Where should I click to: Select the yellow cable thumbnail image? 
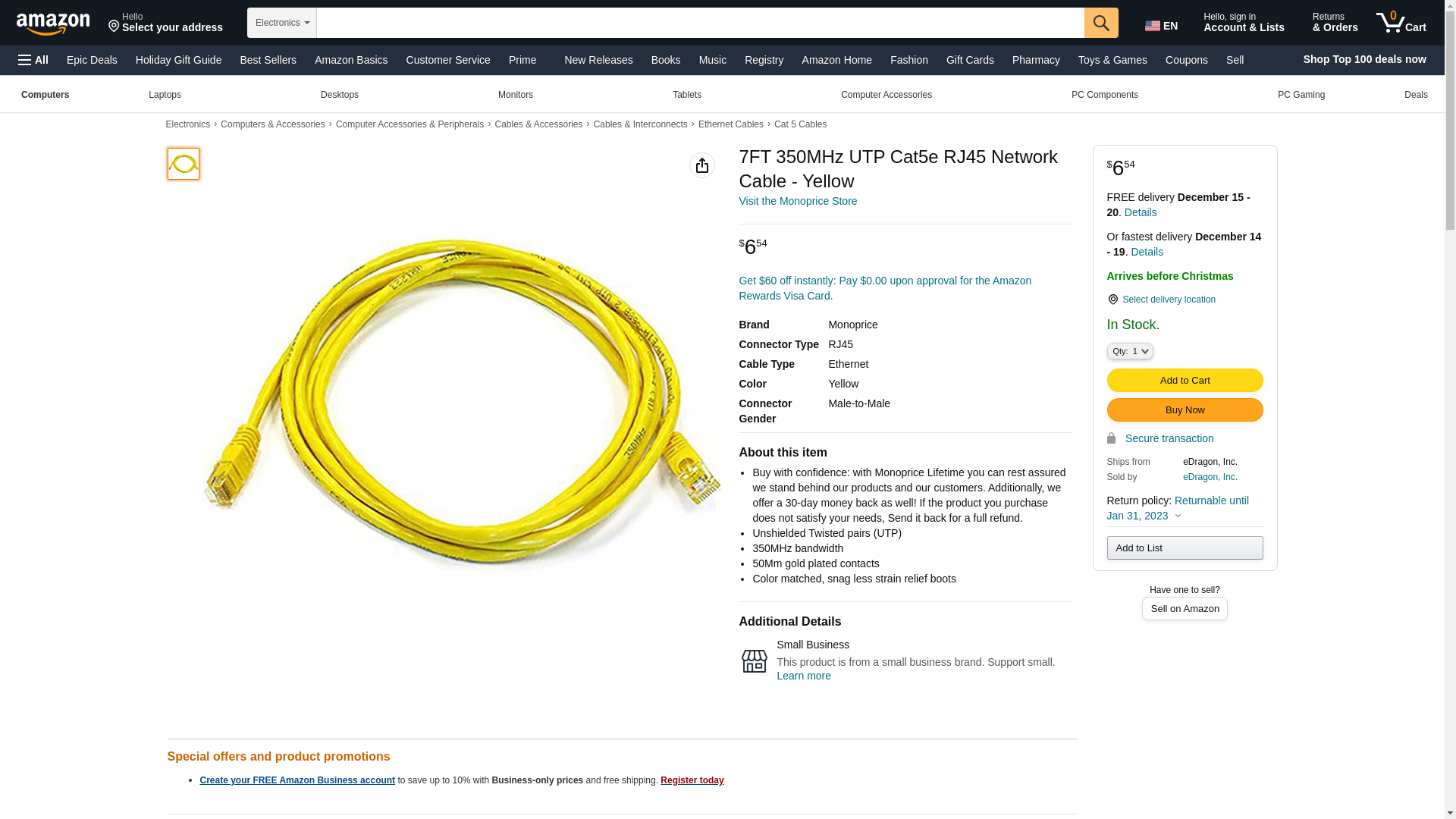click(x=184, y=164)
